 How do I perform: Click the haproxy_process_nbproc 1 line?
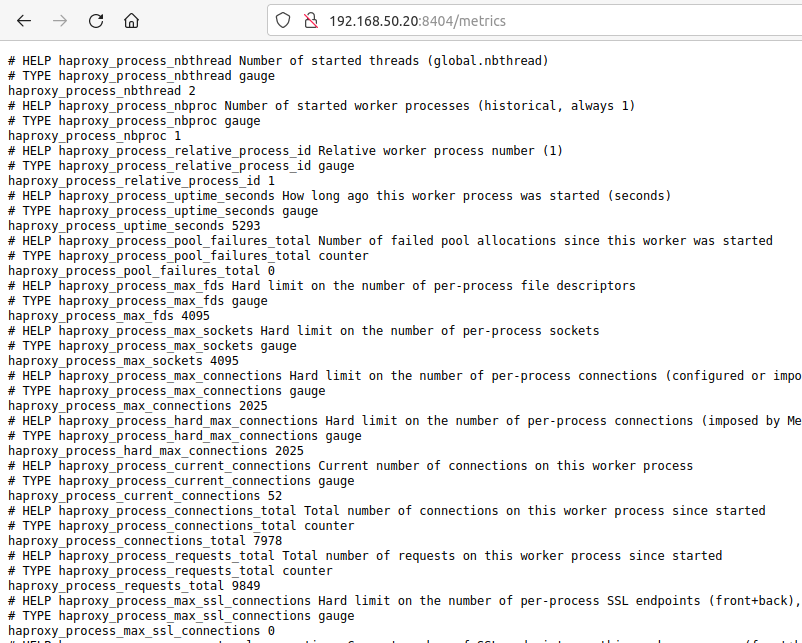point(95,136)
